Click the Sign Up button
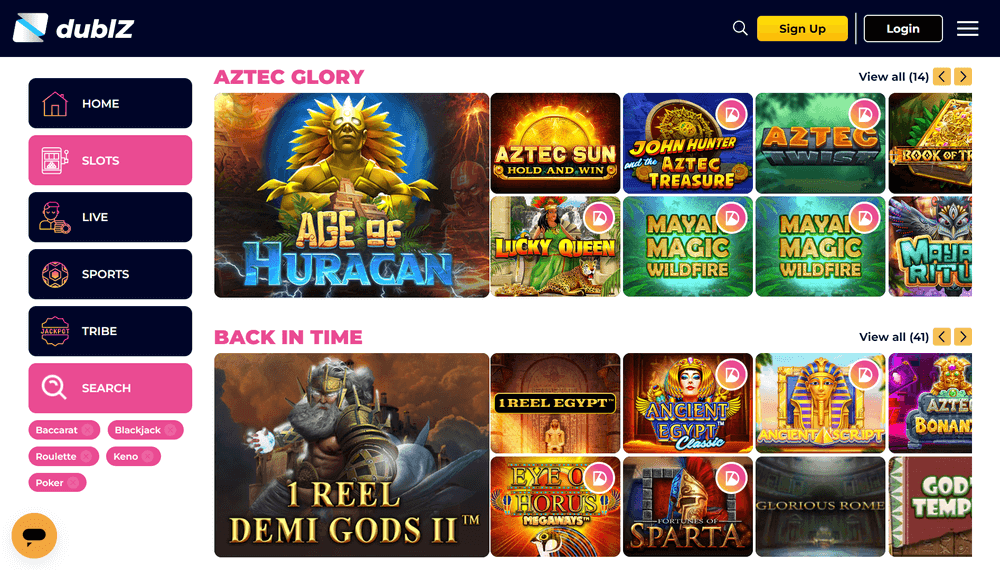The width and height of the screenshot is (1000, 570). point(802,29)
